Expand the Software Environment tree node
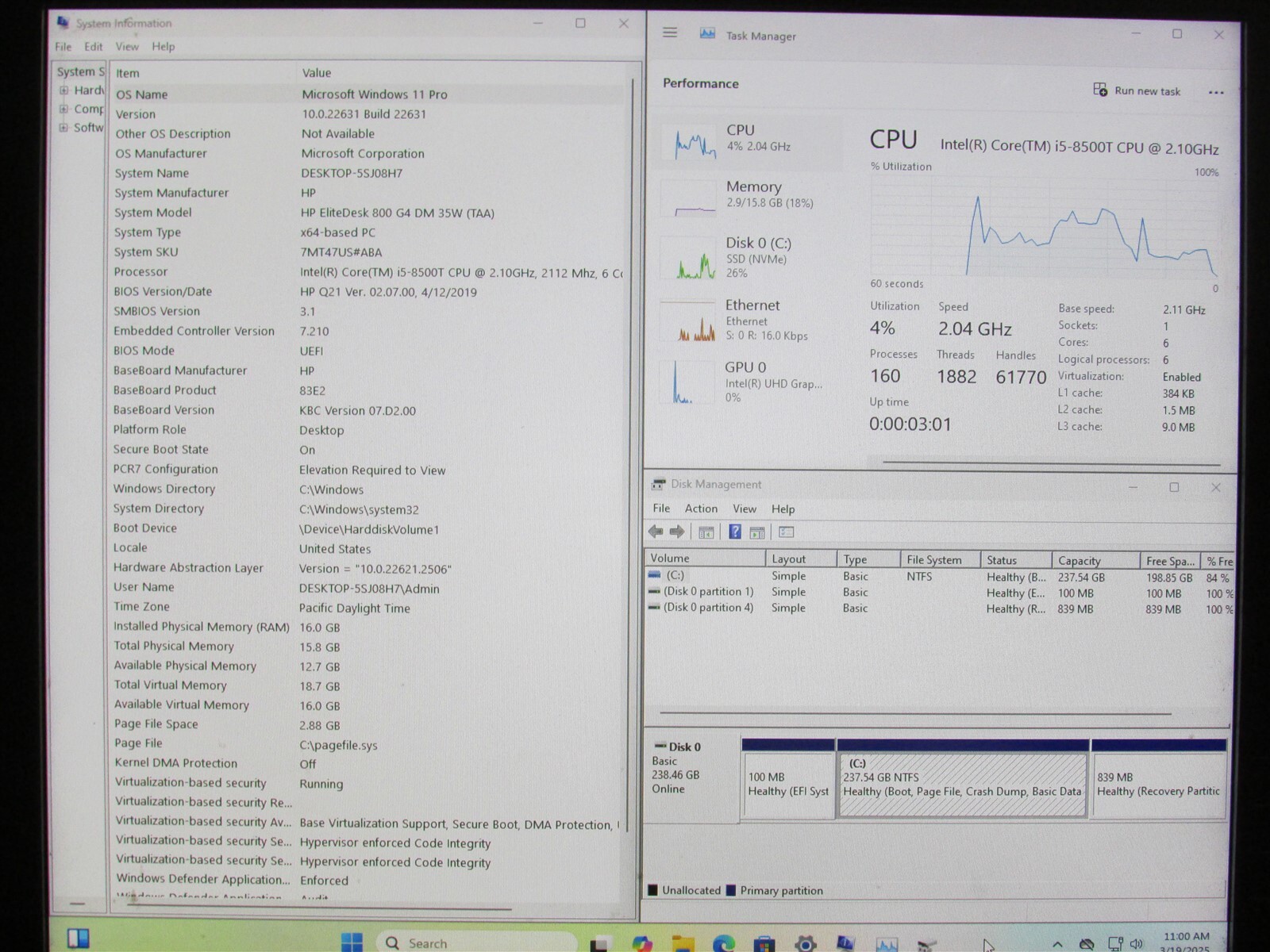Screen dimensions: 1270x952 click(63, 128)
